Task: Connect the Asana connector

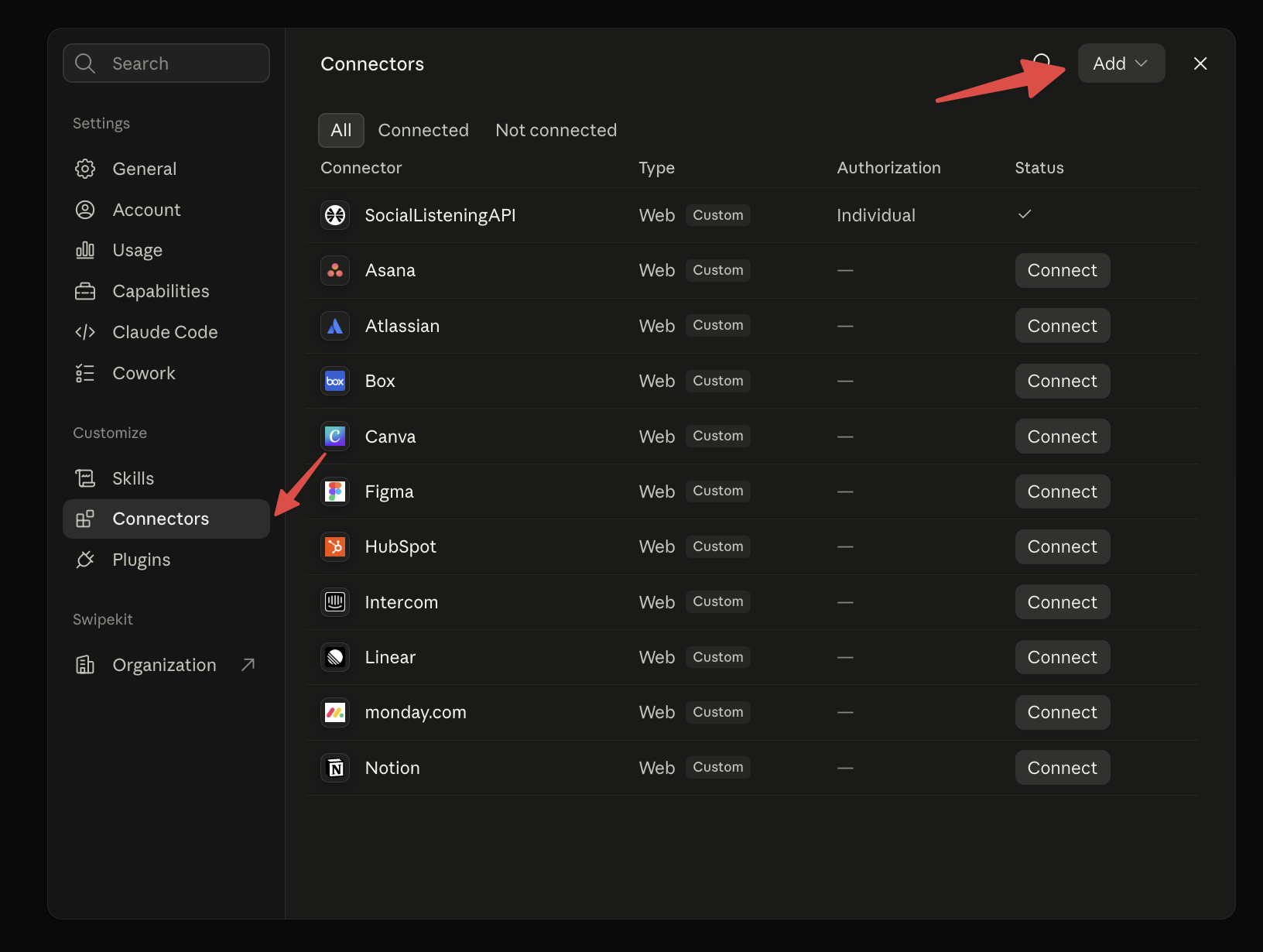Action: [1063, 270]
